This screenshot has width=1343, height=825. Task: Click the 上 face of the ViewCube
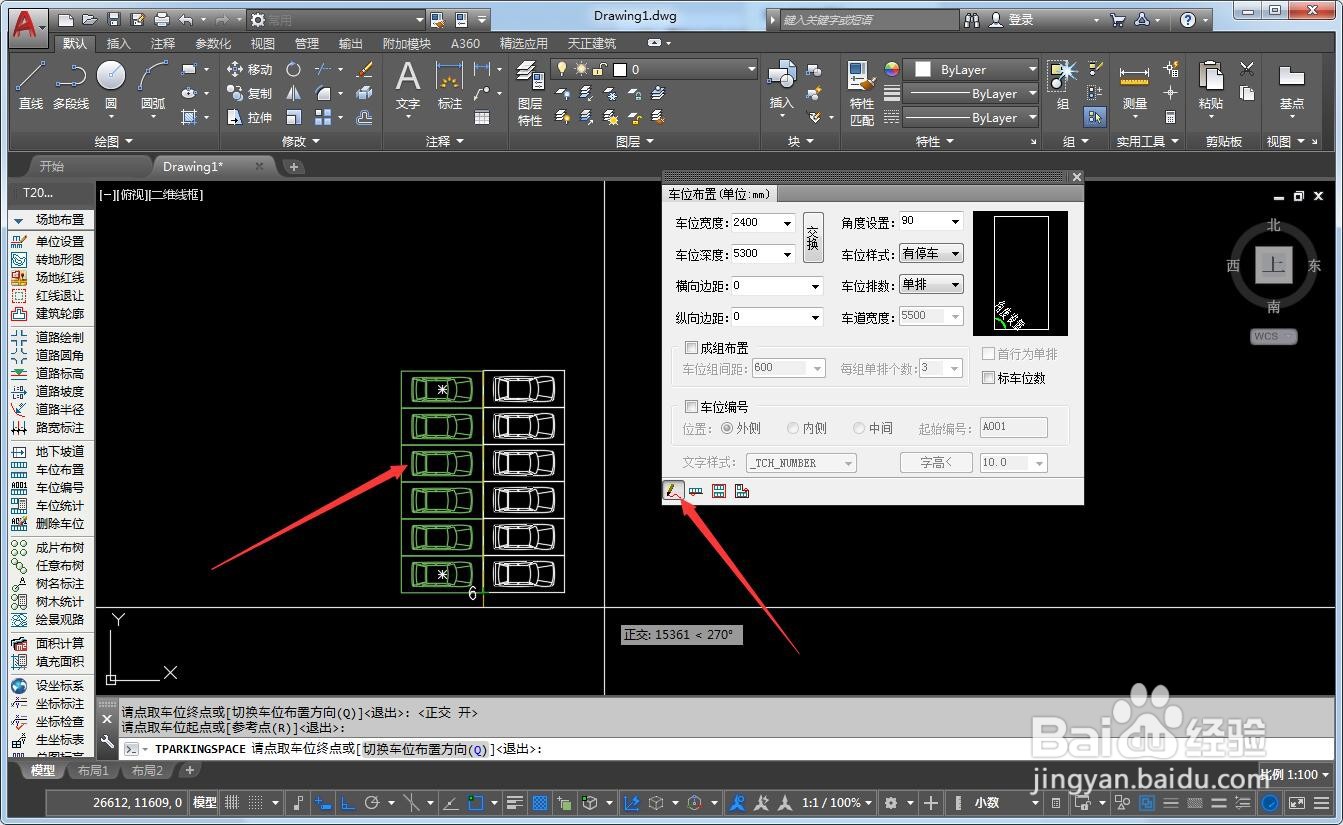point(1273,264)
